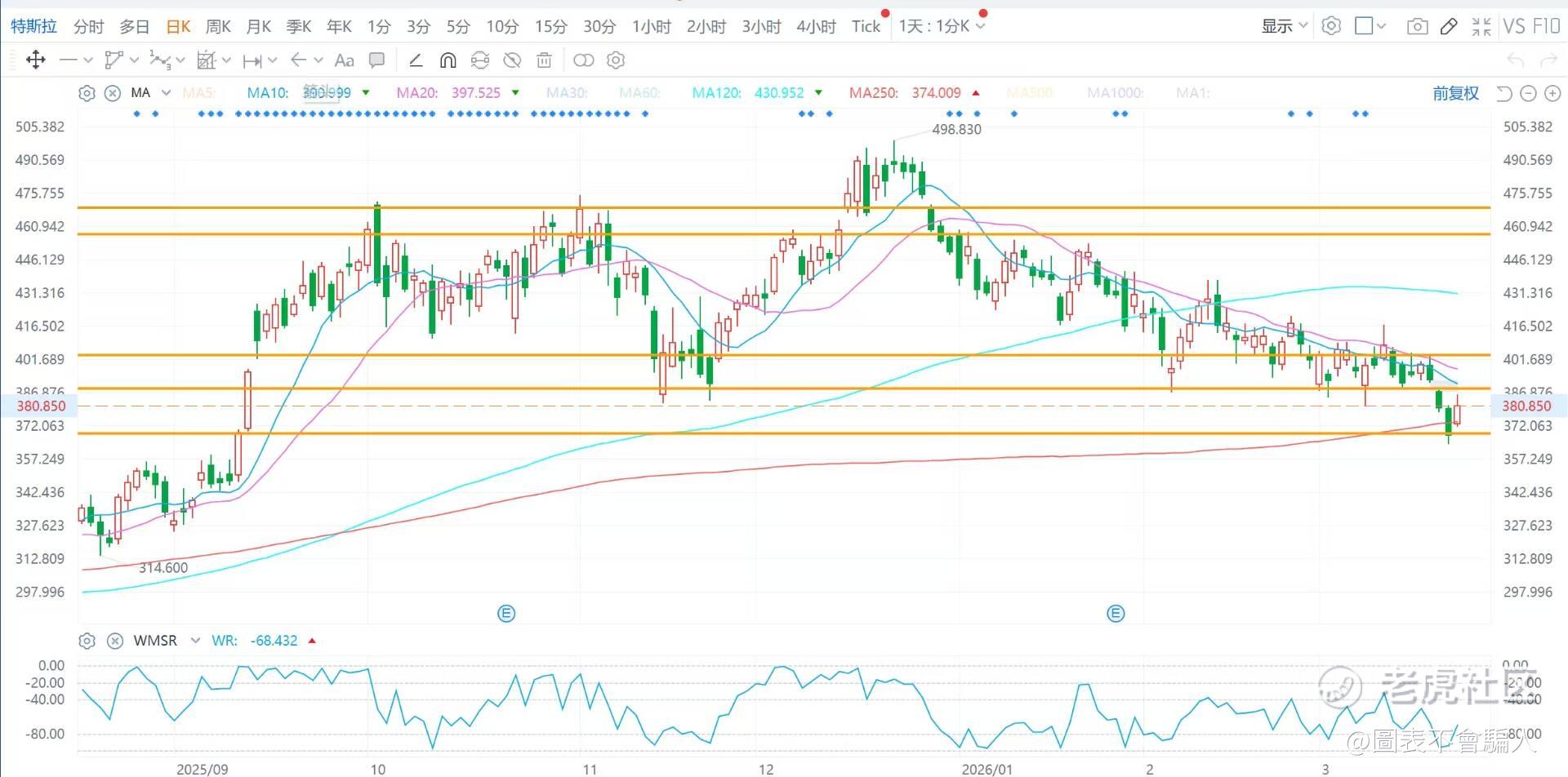The image size is (1568, 777).
Task: Click the magnet snap tool icon
Action: 448,60
